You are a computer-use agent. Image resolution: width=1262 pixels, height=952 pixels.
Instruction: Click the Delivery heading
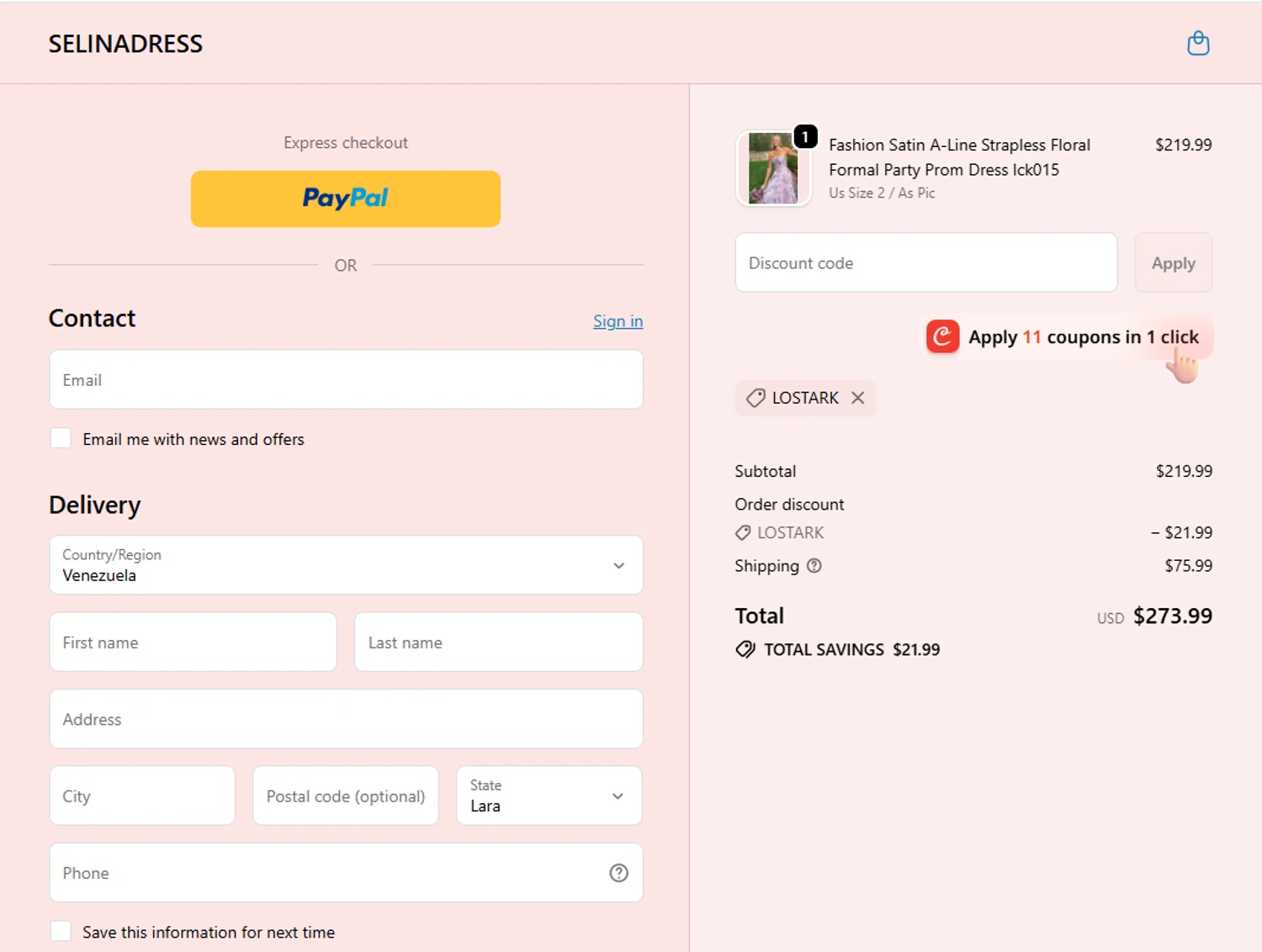pyautogui.click(x=94, y=505)
